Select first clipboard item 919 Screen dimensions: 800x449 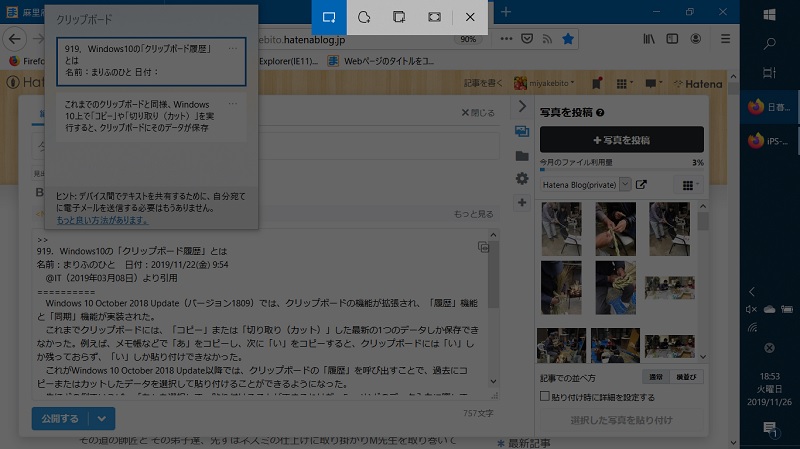[x=152, y=61]
